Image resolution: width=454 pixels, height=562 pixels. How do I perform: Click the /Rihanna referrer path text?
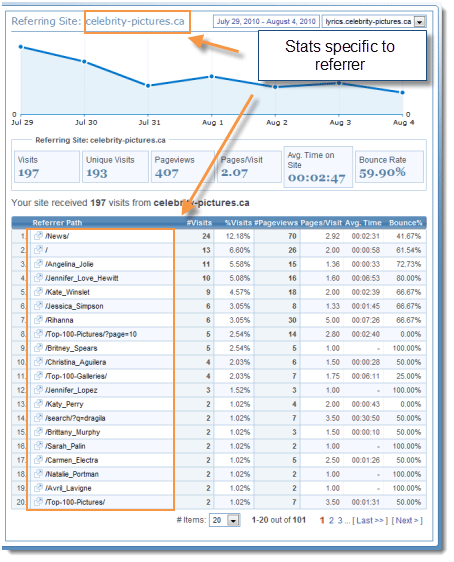pos(59,320)
